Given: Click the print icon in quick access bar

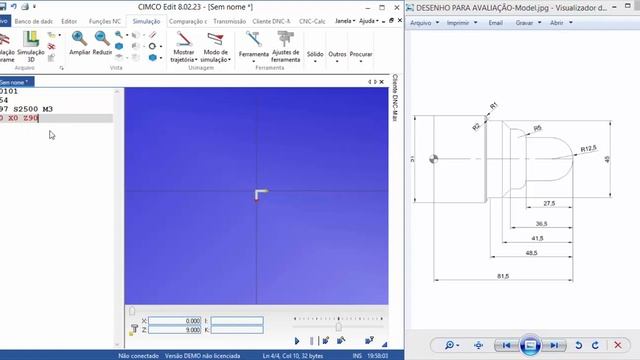Looking at the screenshot, I should pyautogui.click(x=25, y=7).
